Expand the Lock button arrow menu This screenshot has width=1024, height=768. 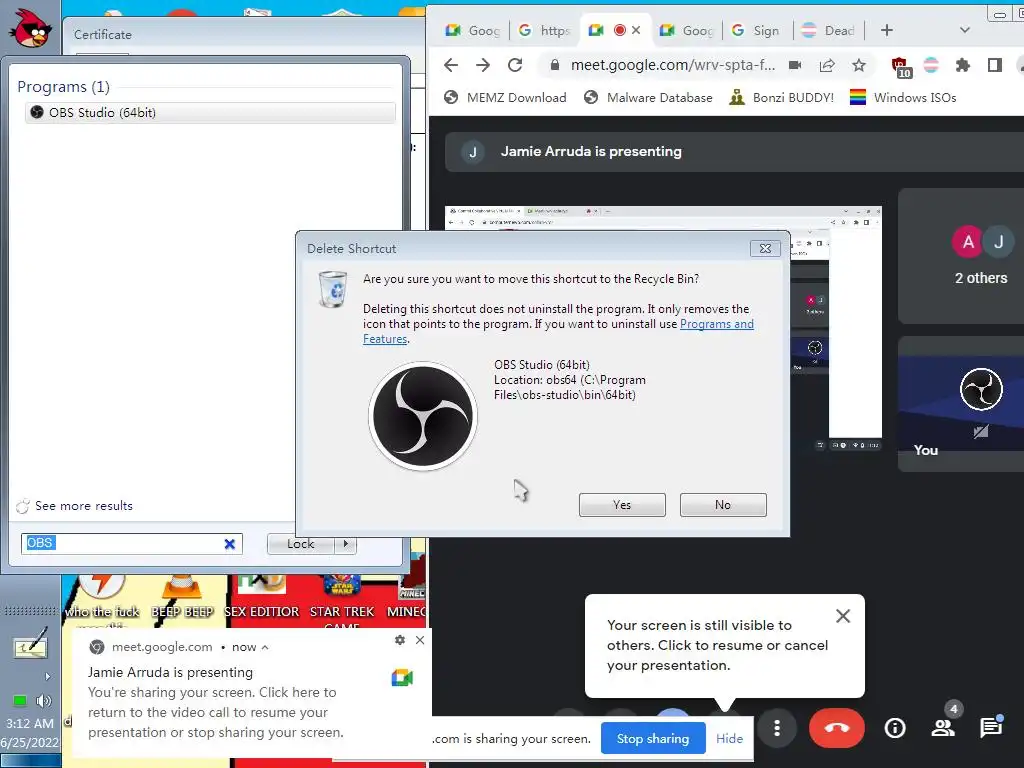(x=345, y=544)
